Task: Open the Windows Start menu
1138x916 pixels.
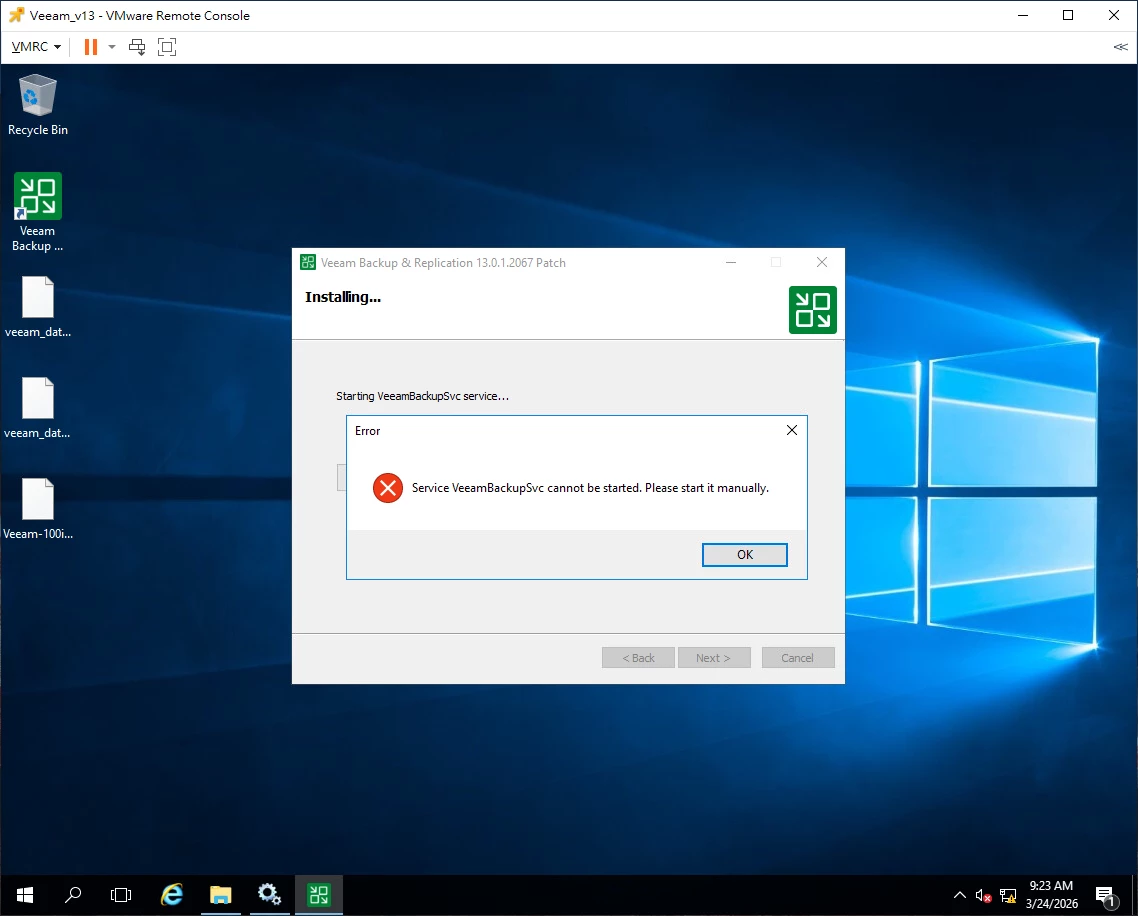Action: coord(25,895)
